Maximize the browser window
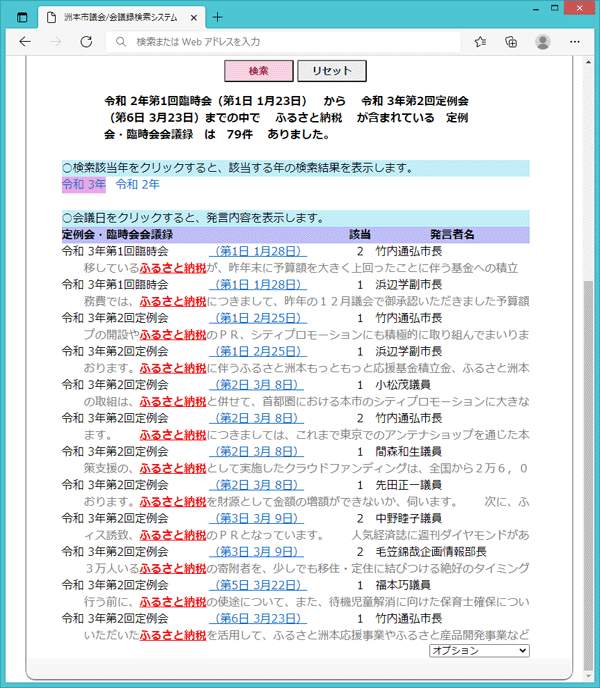This screenshot has width=600, height=688. (555, 8)
